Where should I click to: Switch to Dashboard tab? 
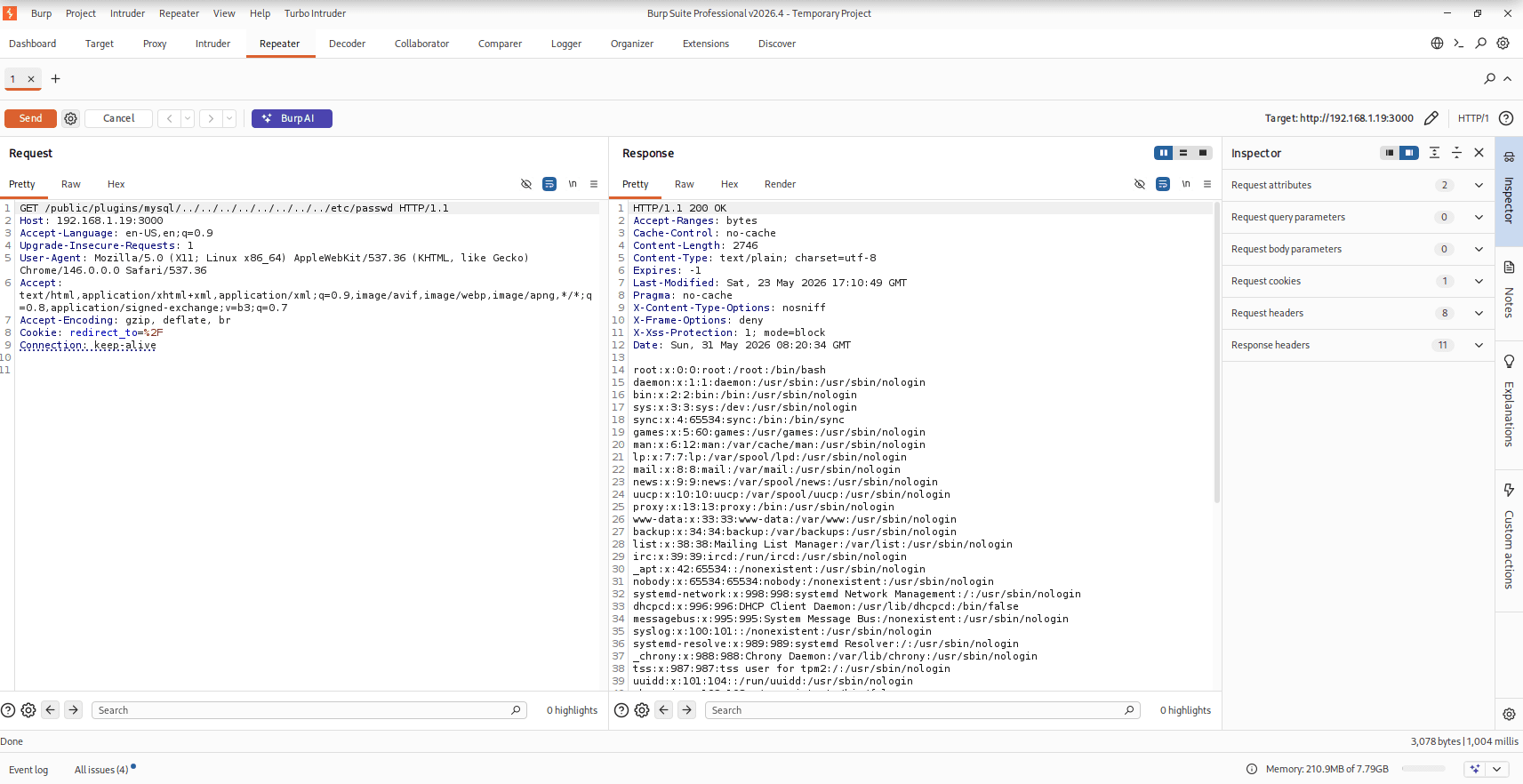[33, 44]
